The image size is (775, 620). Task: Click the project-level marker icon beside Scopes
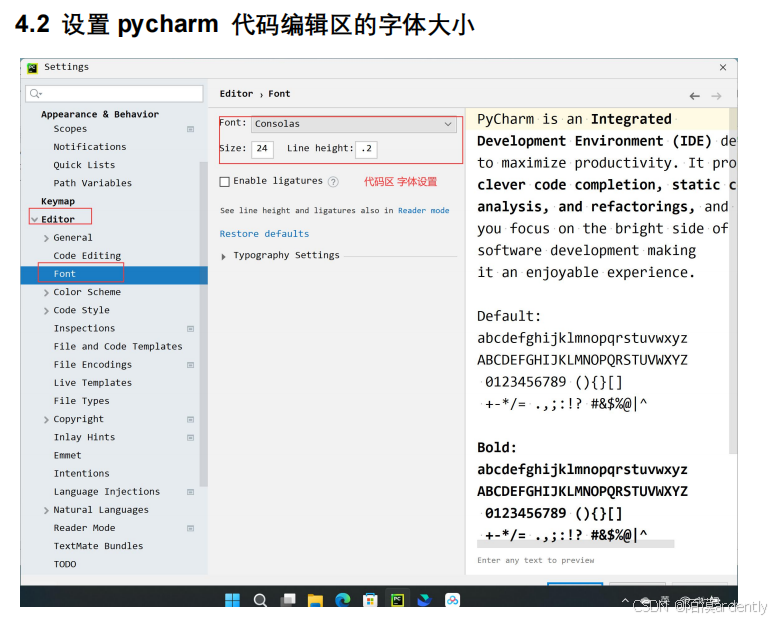point(190,129)
